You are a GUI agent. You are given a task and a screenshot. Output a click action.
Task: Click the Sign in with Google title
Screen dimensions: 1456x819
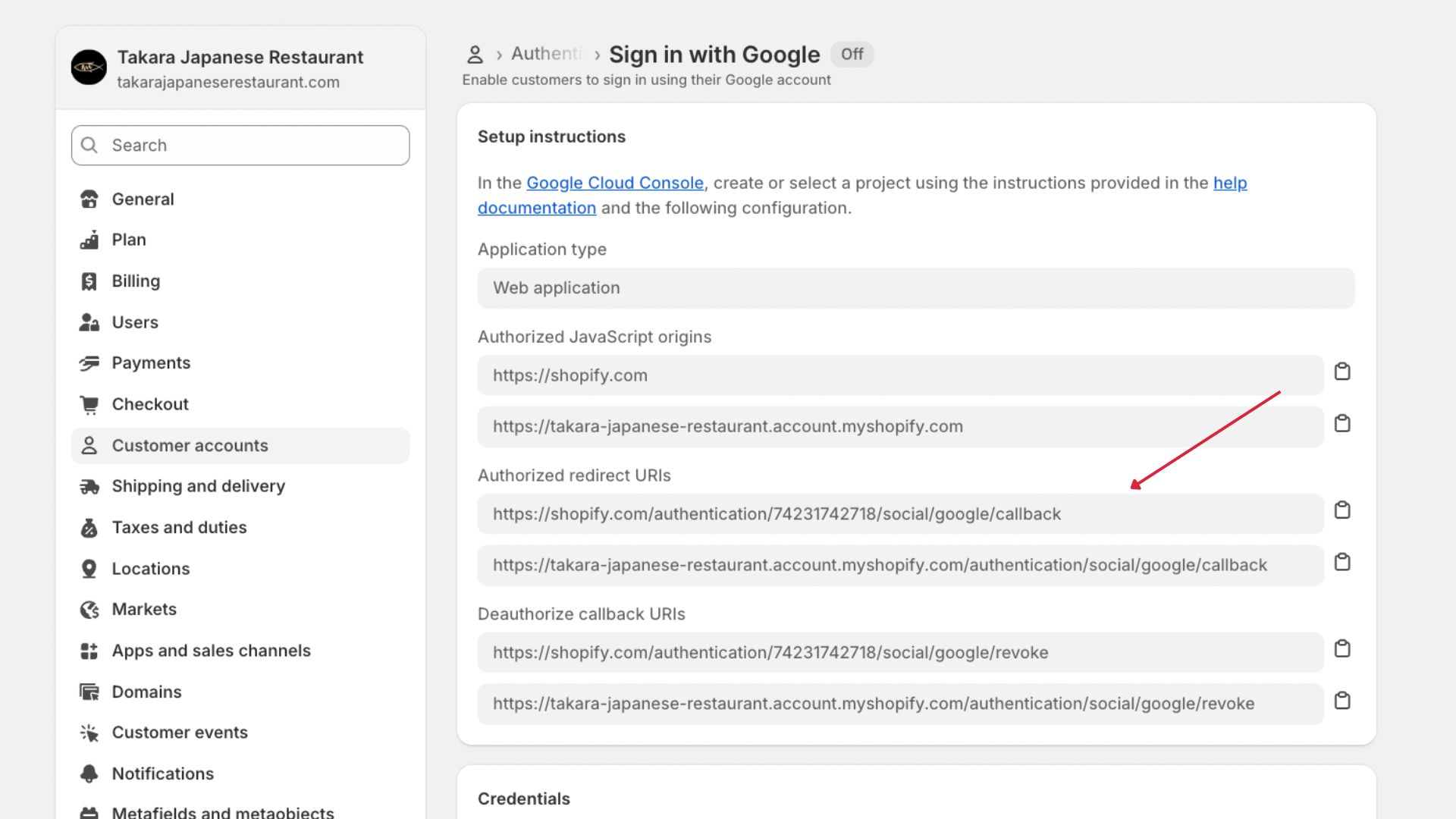(714, 55)
